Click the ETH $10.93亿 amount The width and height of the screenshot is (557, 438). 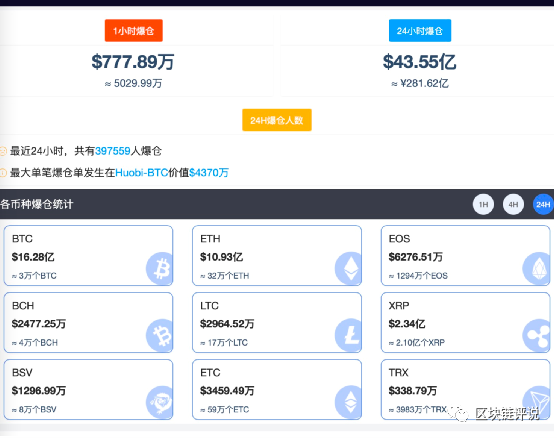(x=221, y=257)
